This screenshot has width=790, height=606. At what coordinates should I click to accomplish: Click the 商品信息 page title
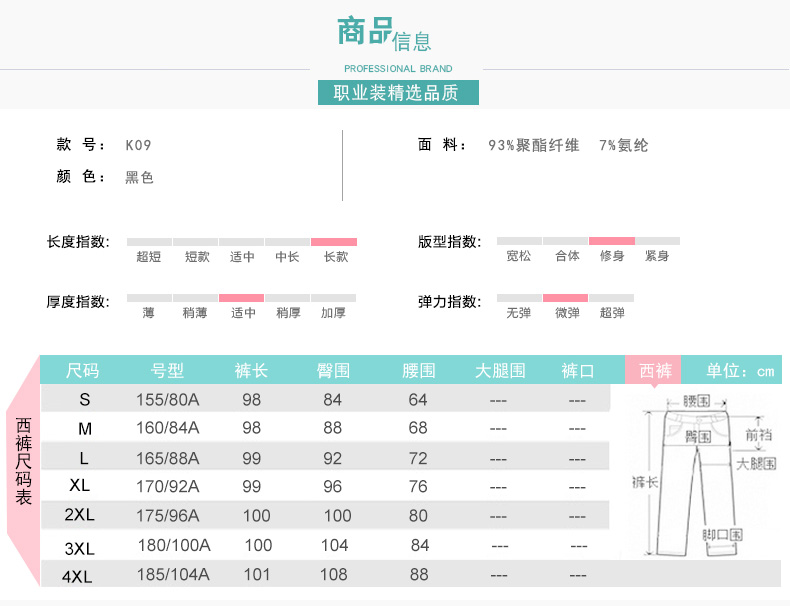[384, 34]
